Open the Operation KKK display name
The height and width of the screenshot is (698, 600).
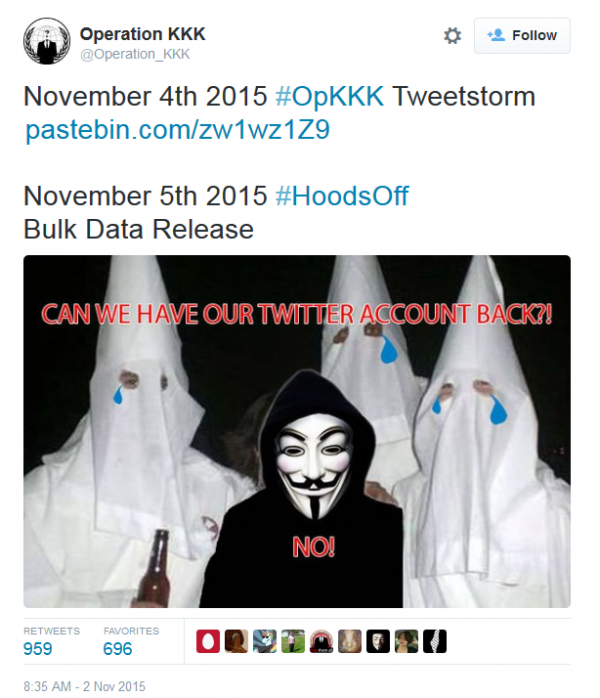[x=142, y=34]
